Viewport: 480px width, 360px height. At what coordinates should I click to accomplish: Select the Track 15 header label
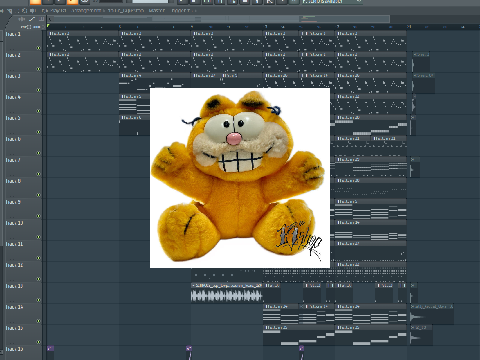(14, 328)
